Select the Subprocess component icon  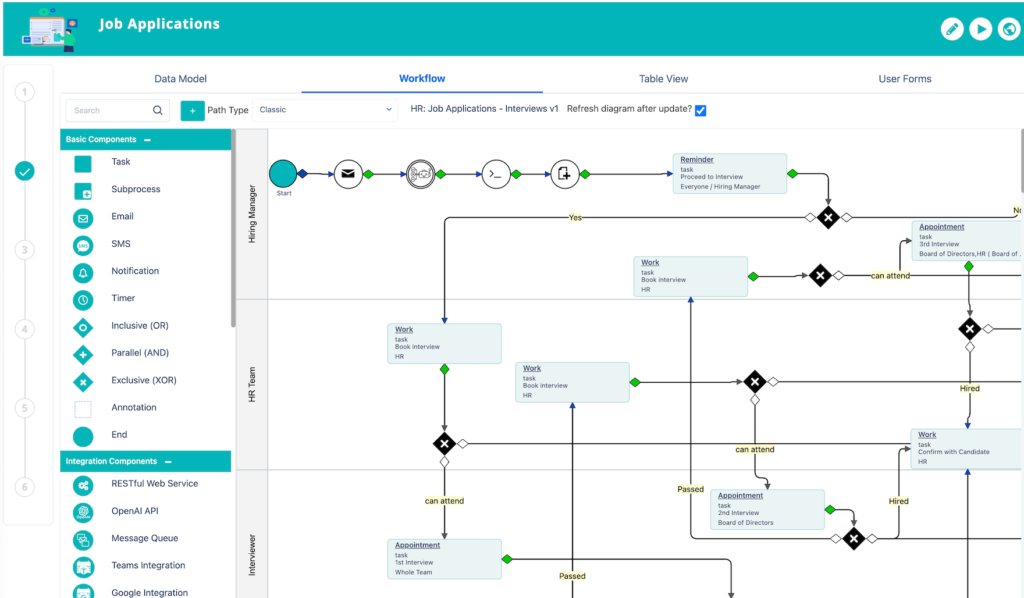85,189
